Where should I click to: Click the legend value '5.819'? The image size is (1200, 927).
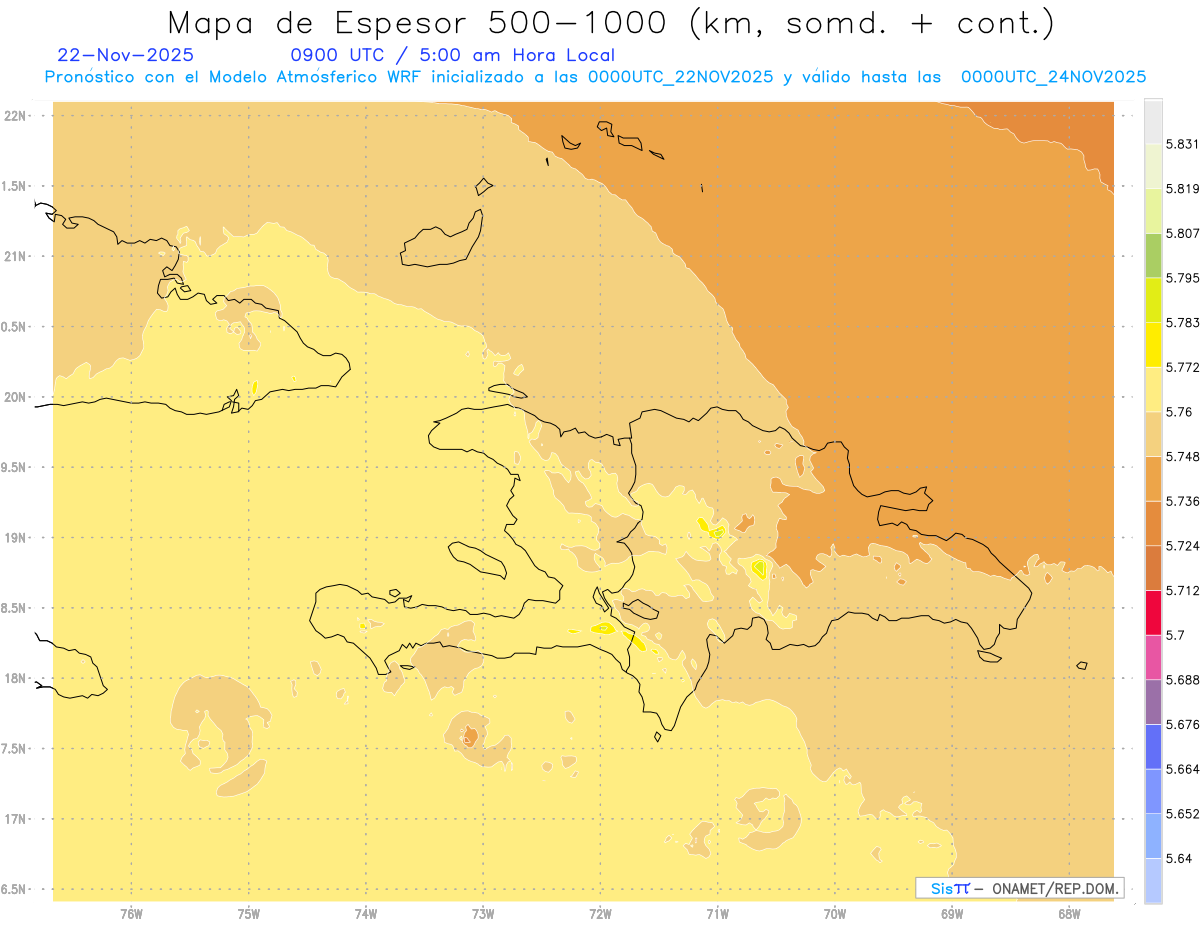click(1182, 189)
